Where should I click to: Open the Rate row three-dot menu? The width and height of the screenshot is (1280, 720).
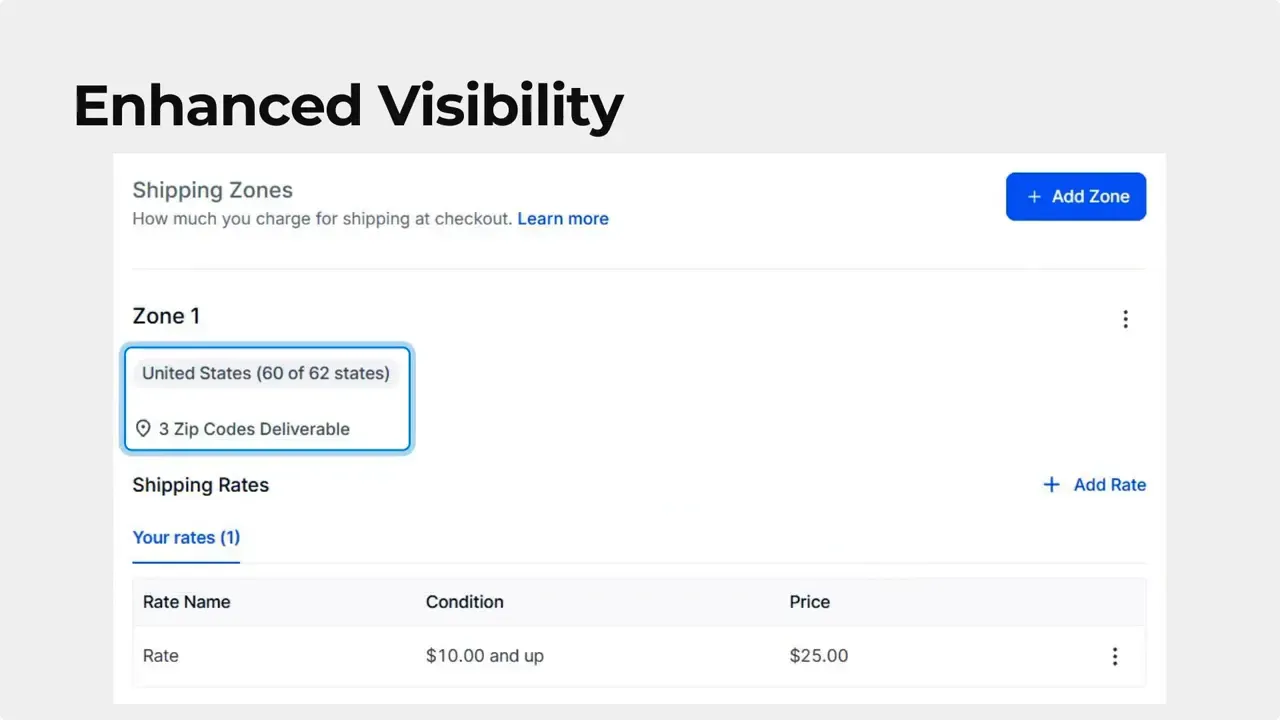[x=1115, y=657]
